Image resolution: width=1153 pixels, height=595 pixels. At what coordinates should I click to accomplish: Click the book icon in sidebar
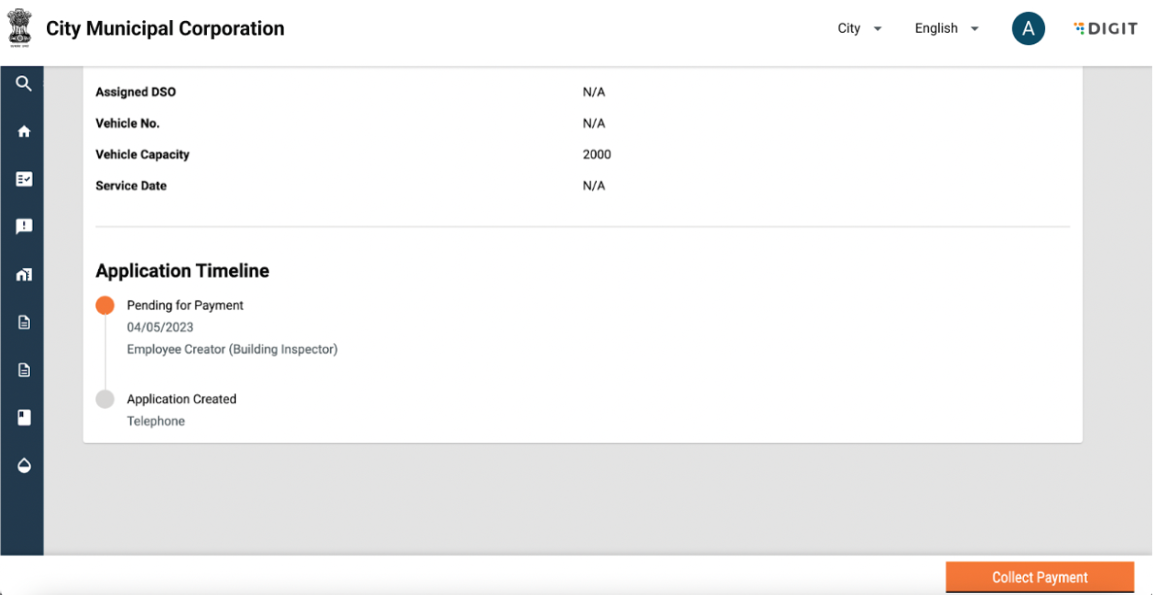pos(24,418)
